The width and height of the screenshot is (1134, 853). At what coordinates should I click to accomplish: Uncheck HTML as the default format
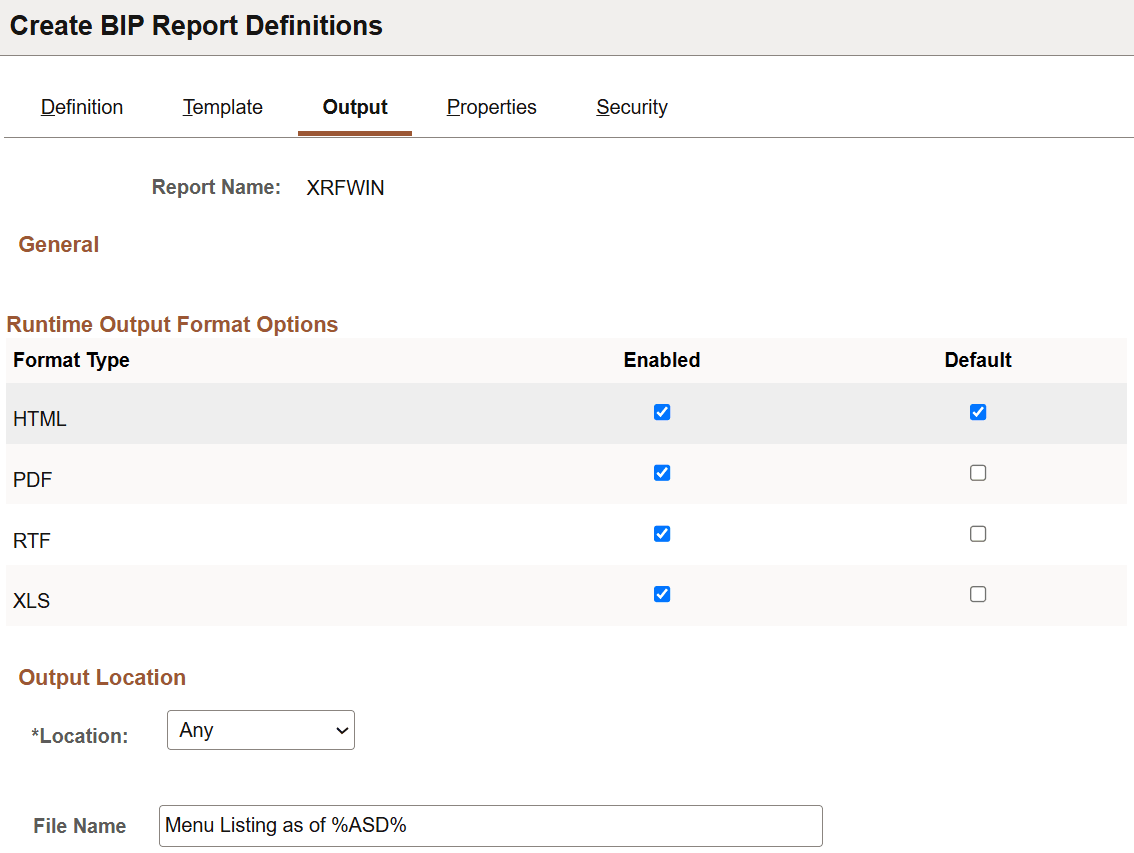pos(977,412)
